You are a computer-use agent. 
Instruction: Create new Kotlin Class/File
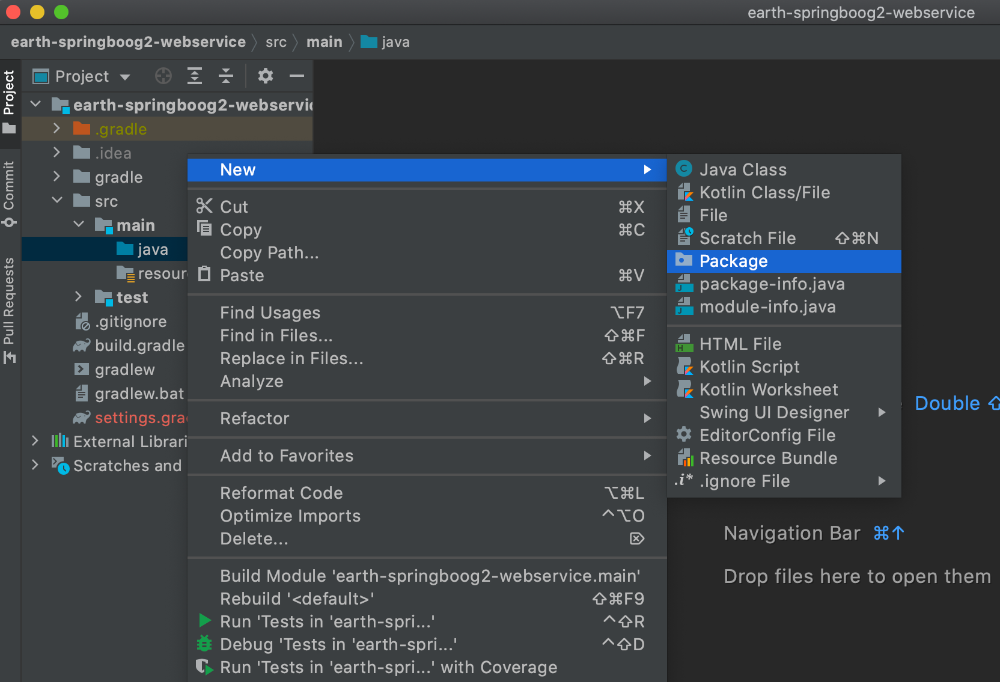(x=784, y=193)
